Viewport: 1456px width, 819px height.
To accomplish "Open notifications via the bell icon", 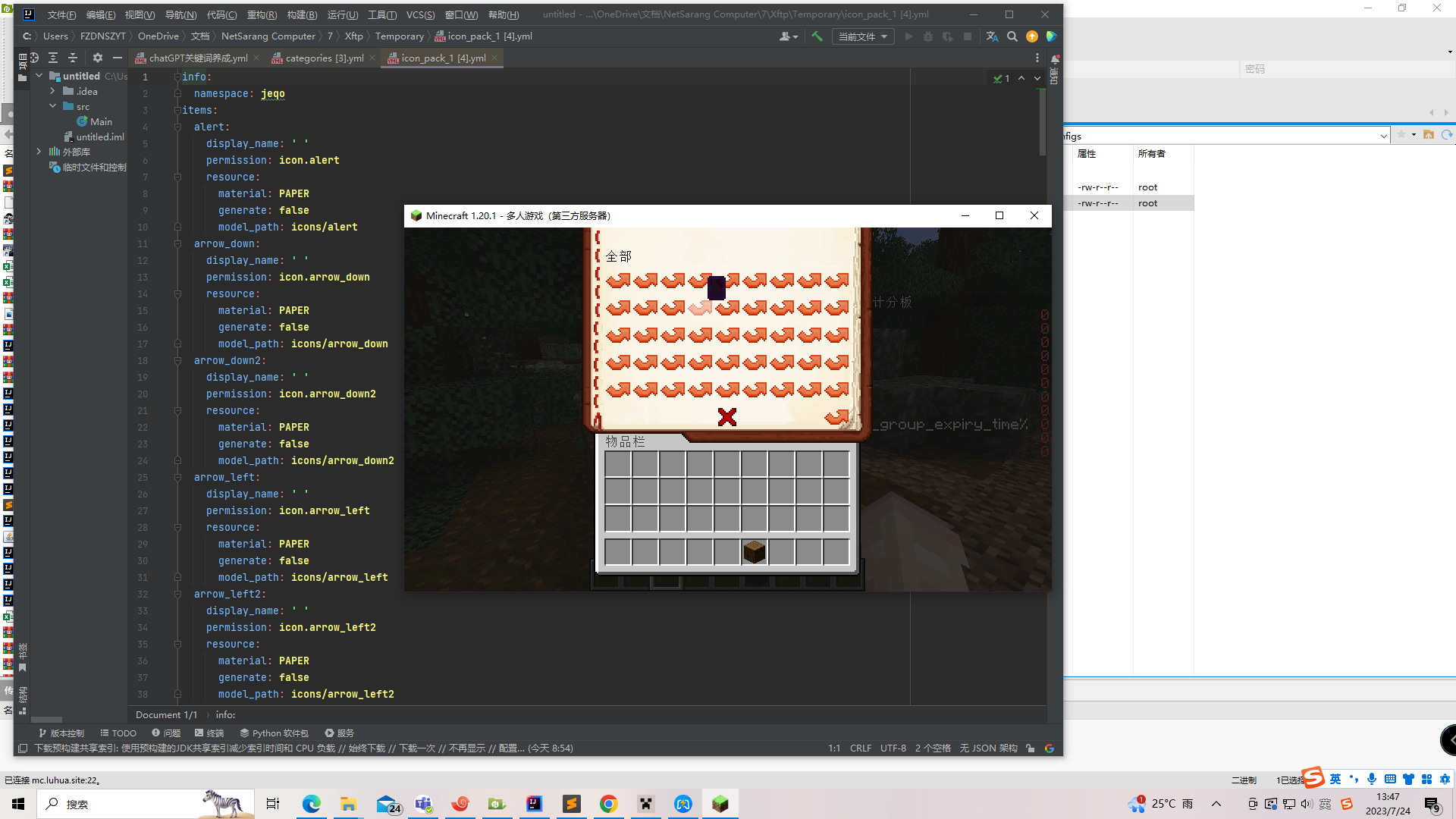I will coord(1055,58).
